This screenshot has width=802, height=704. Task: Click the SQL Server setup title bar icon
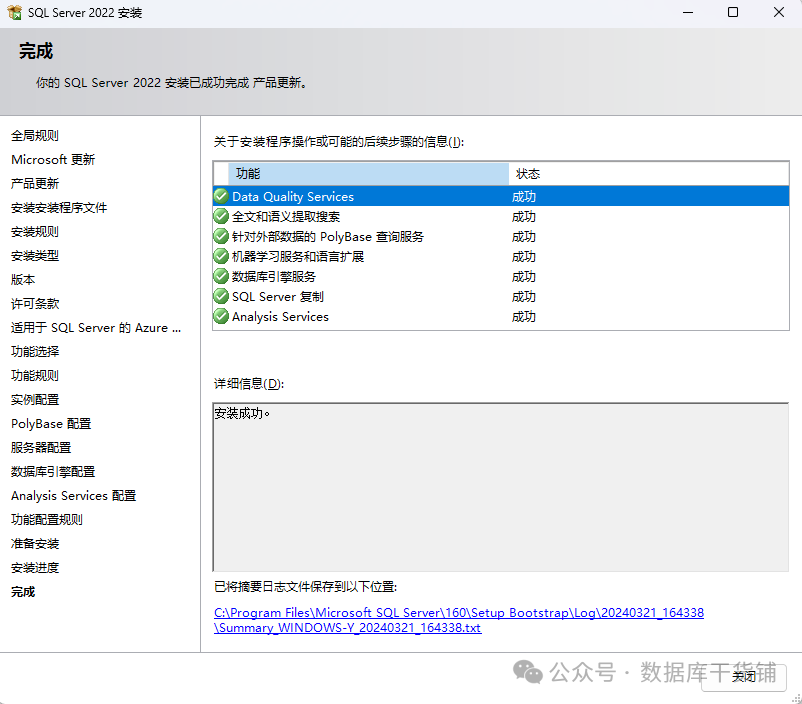pos(14,12)
